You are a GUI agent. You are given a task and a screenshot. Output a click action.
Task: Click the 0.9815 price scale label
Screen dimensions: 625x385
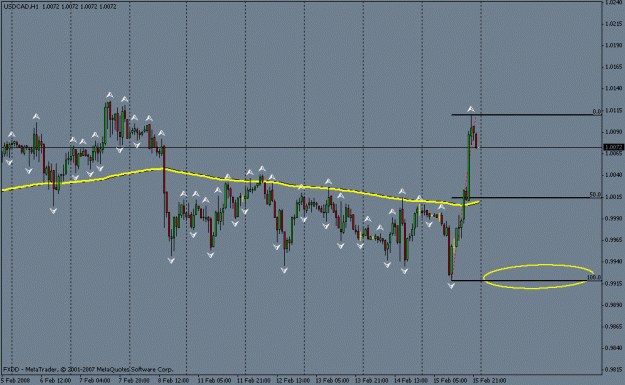point(614,369)
